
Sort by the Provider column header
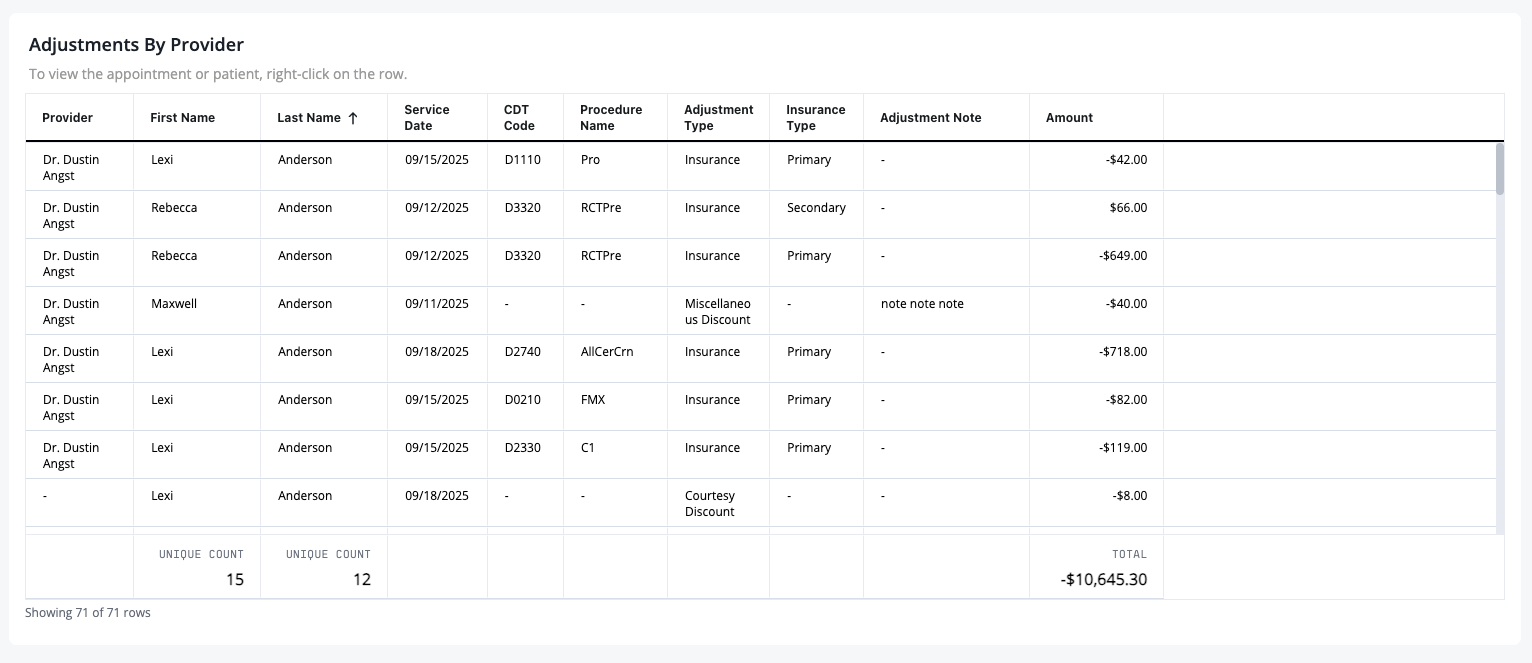[80, 118]
